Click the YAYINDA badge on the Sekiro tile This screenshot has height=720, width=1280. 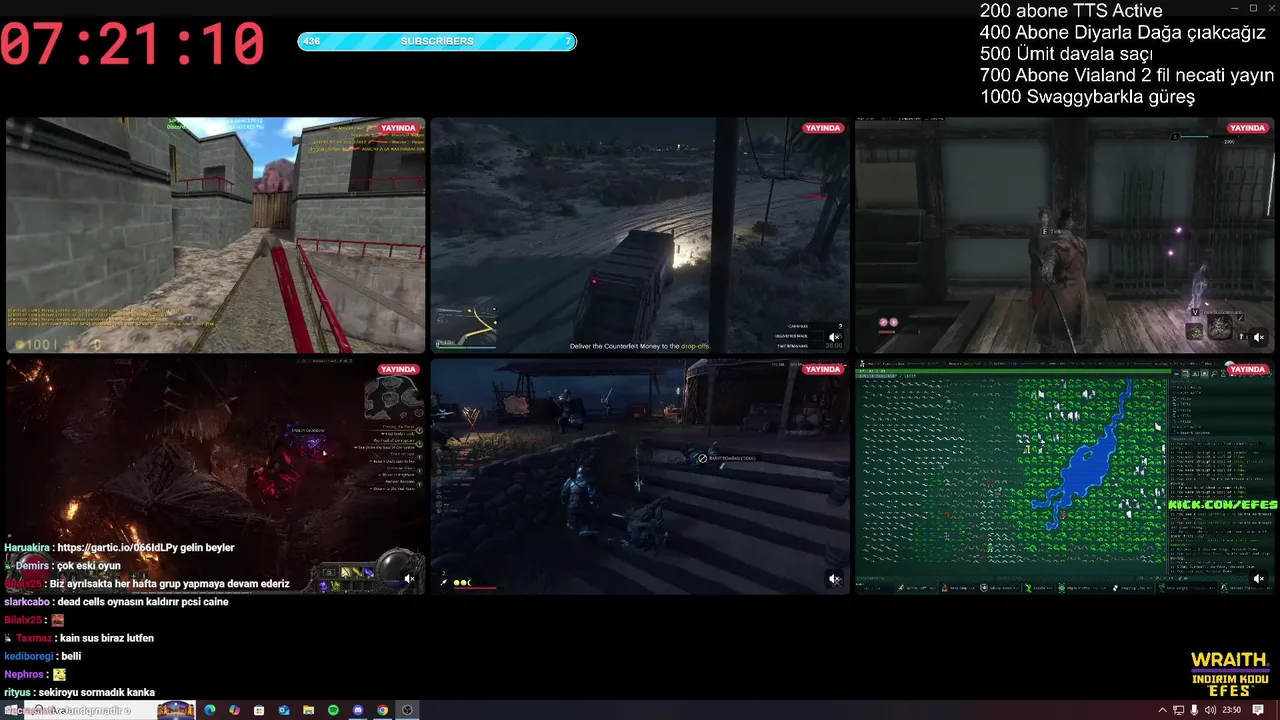tap(1247, 128)
